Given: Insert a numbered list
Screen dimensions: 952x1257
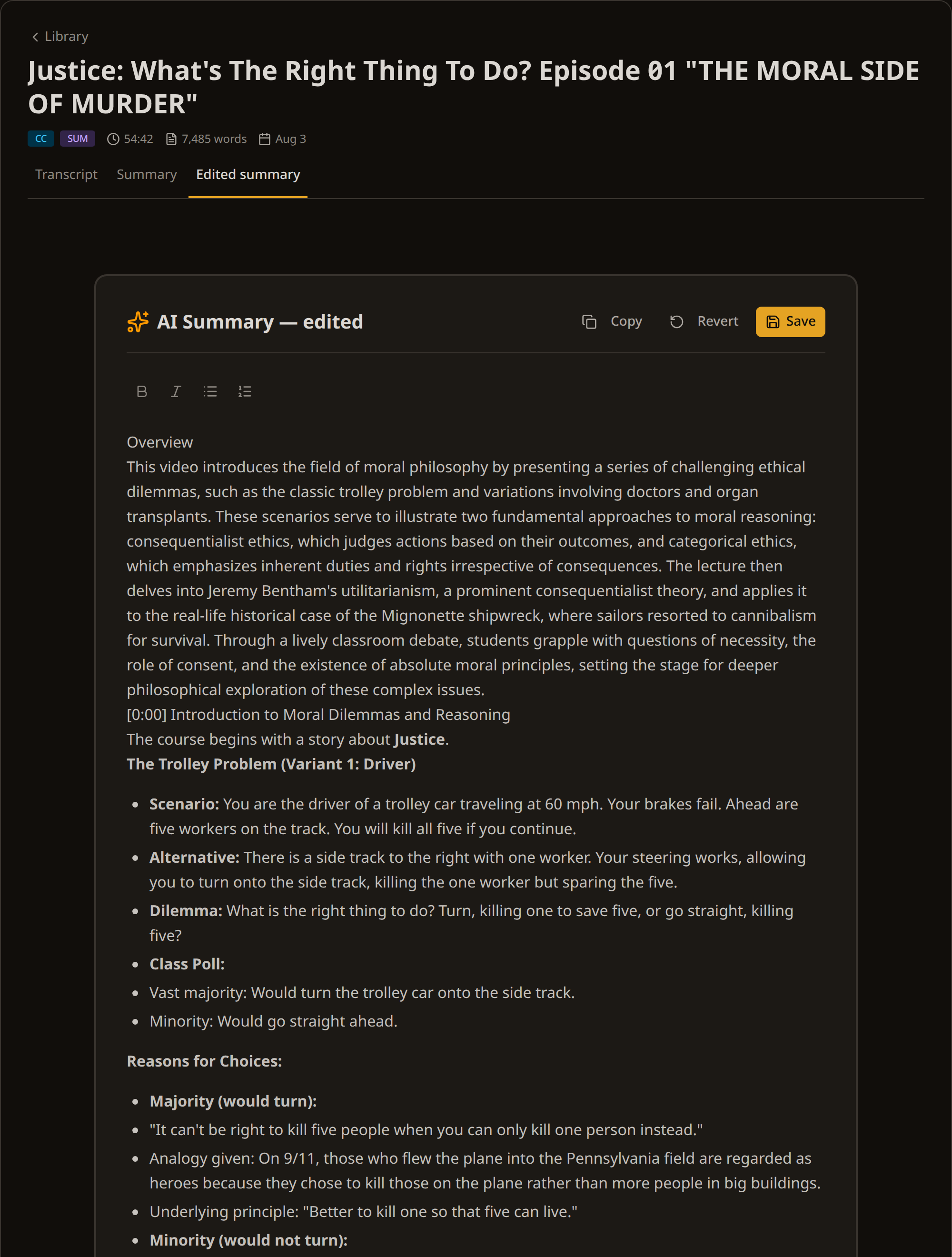Looking at the screenshot, I should 245,391.
